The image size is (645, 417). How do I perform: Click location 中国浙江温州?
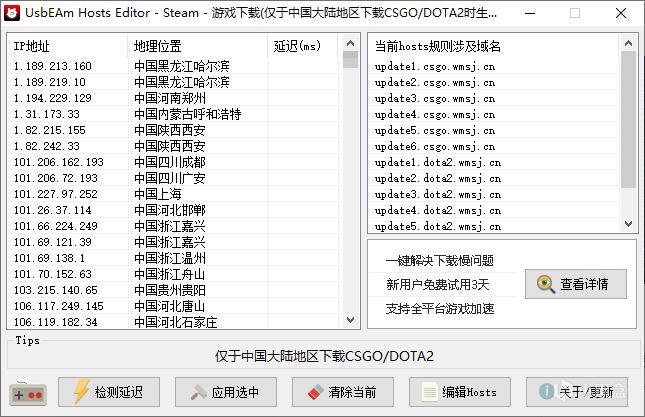170,258
